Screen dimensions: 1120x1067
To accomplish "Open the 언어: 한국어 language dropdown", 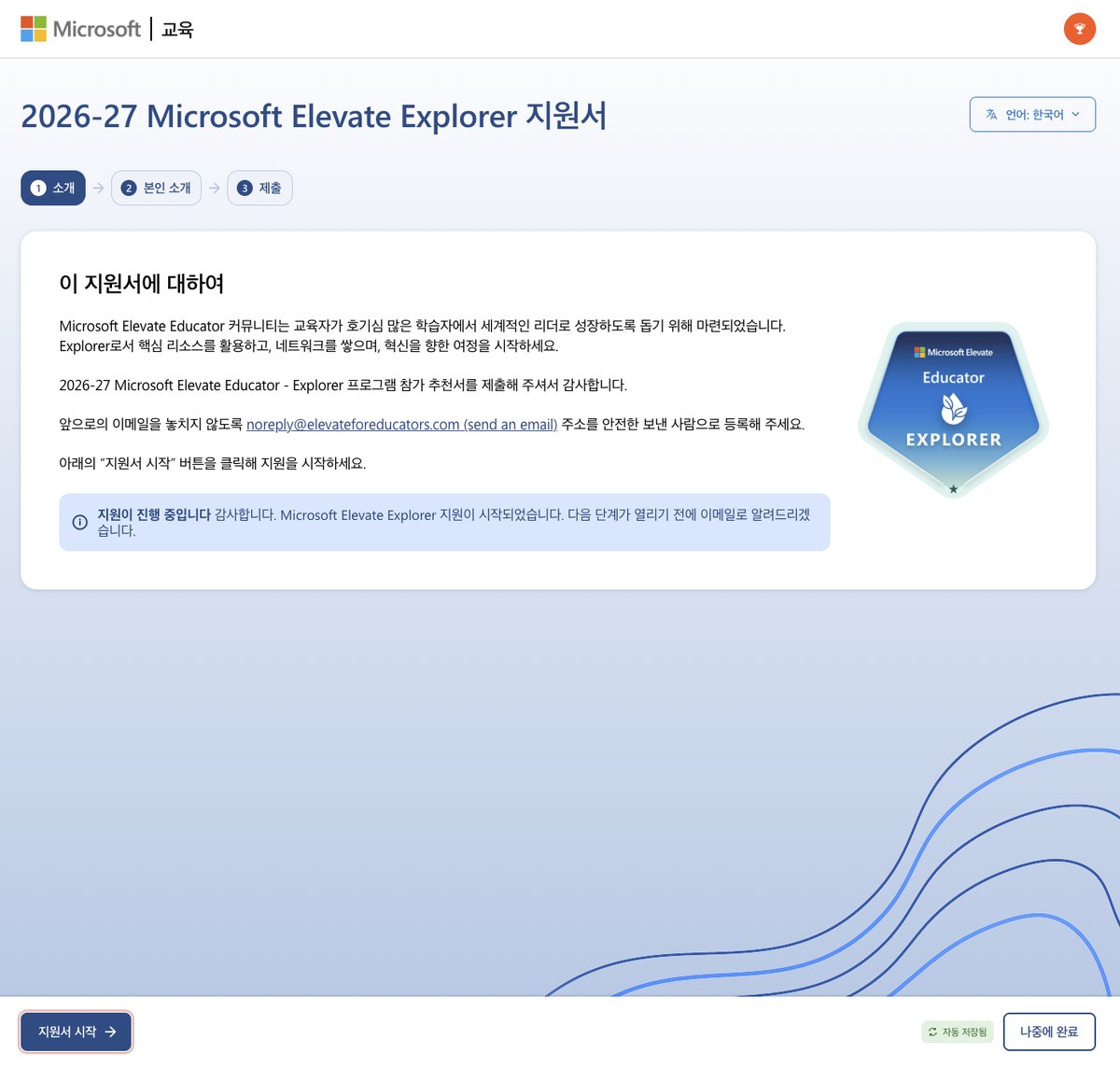I will coord(1032,115).
